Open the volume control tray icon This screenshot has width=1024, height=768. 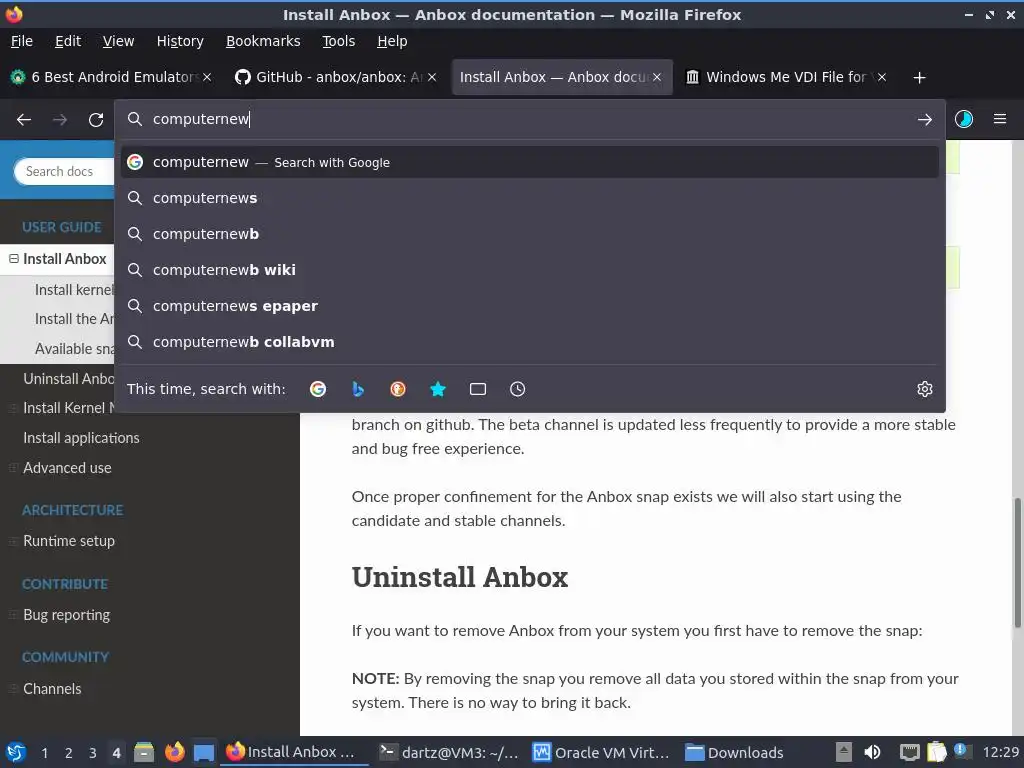pyautogui.click(x=872, y=752)
